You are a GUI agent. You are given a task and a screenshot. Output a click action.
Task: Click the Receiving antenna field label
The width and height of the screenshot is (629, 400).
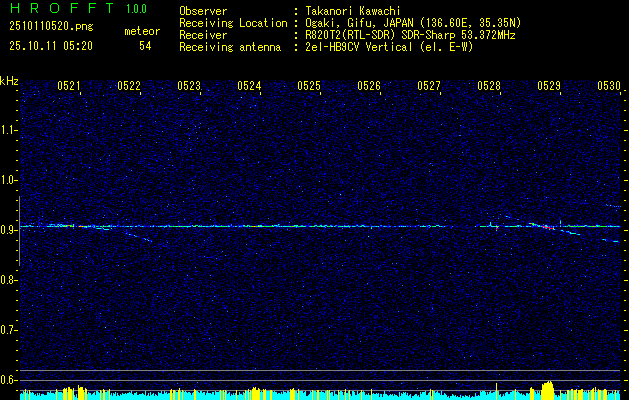point(230,47)
